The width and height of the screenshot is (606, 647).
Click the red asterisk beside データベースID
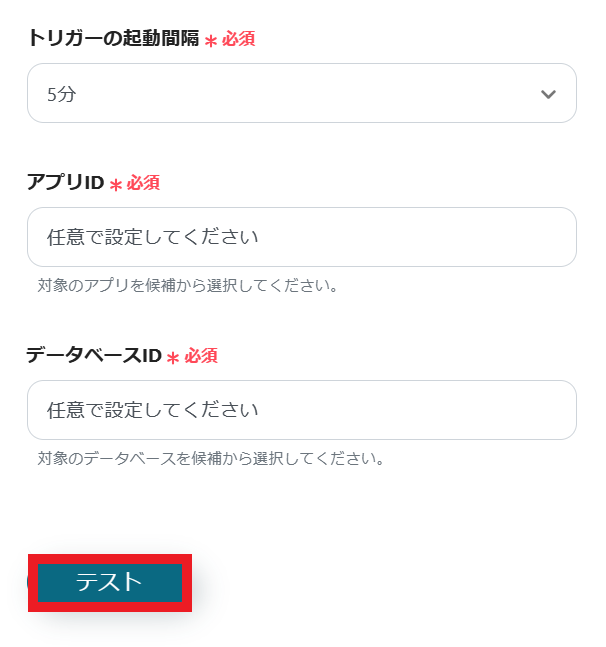(173, 358)
